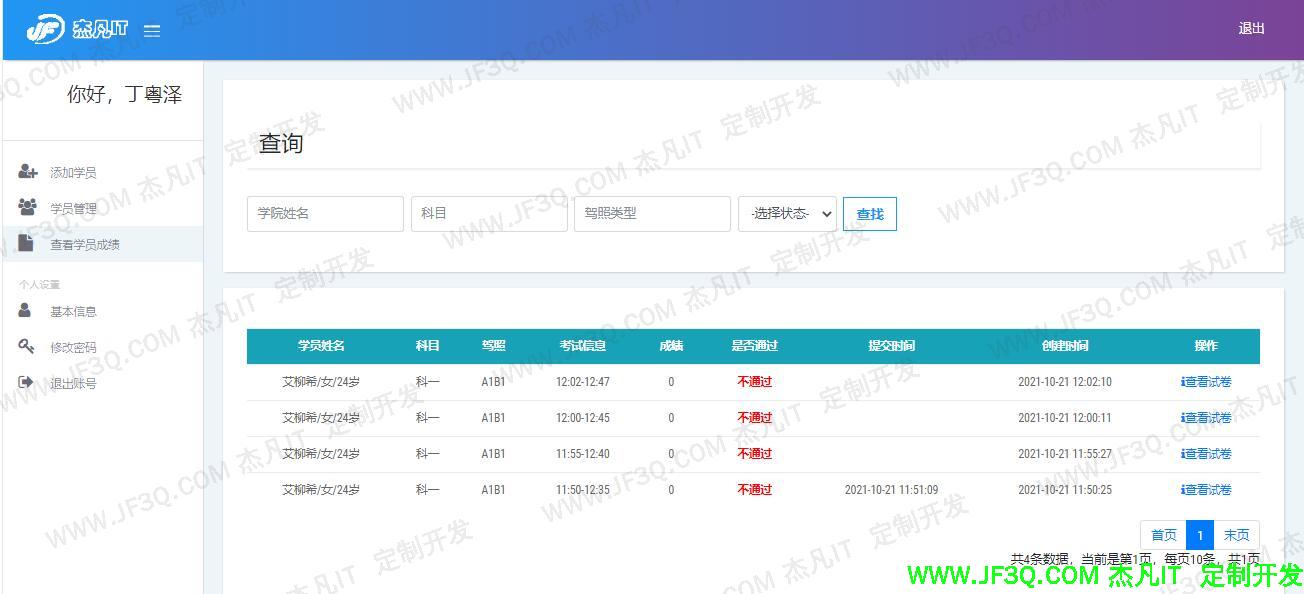
Task: Jump to 末页 last page in pagination
Action: point(1236,535)
